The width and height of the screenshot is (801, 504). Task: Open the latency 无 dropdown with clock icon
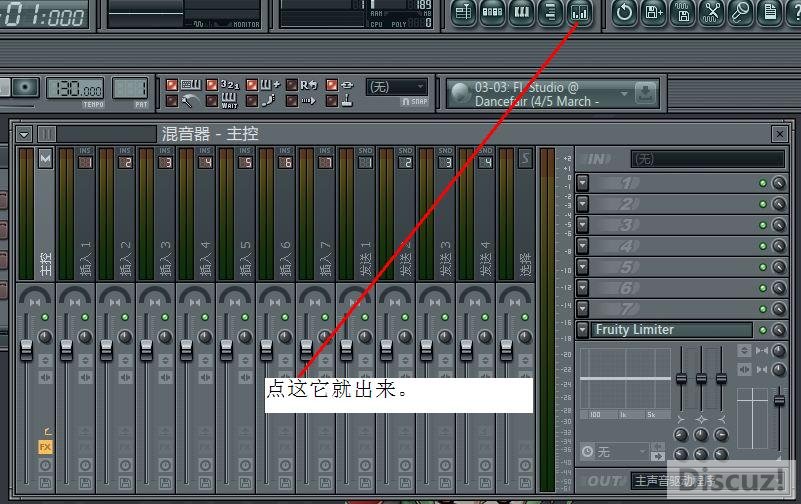(x=614, y=452)
